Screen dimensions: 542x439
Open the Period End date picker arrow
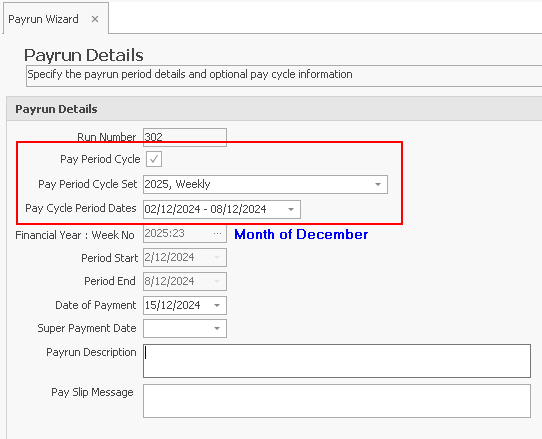(x=217, y=281)
